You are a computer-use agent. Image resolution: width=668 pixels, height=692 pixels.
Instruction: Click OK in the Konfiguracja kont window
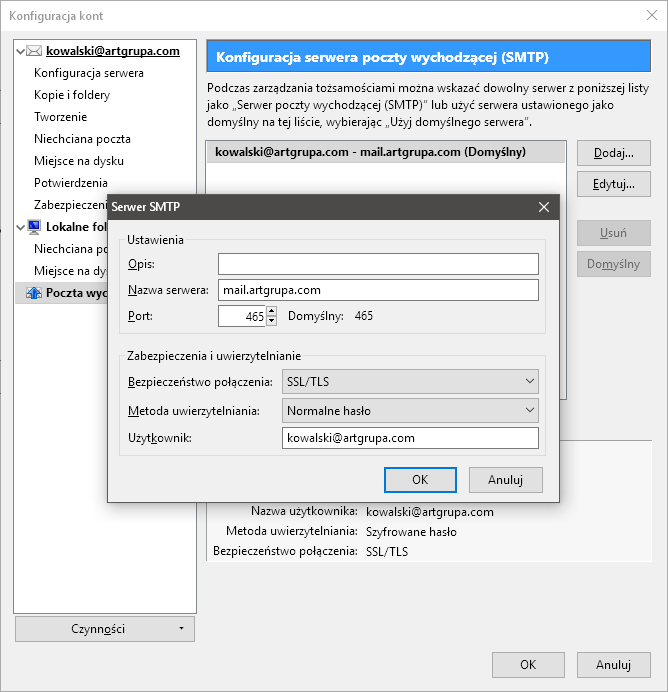point(528,665)
